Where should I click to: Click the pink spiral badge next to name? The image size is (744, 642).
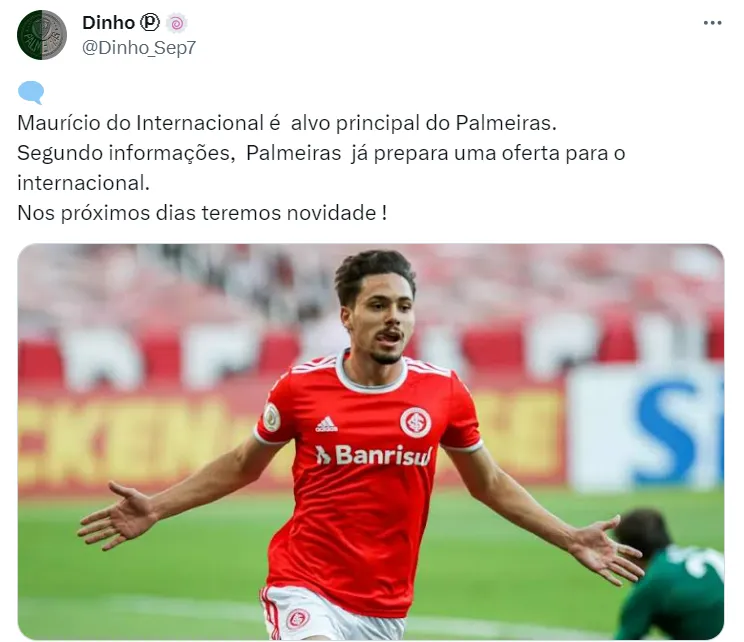pyautogui.click(x=177, y=23)
